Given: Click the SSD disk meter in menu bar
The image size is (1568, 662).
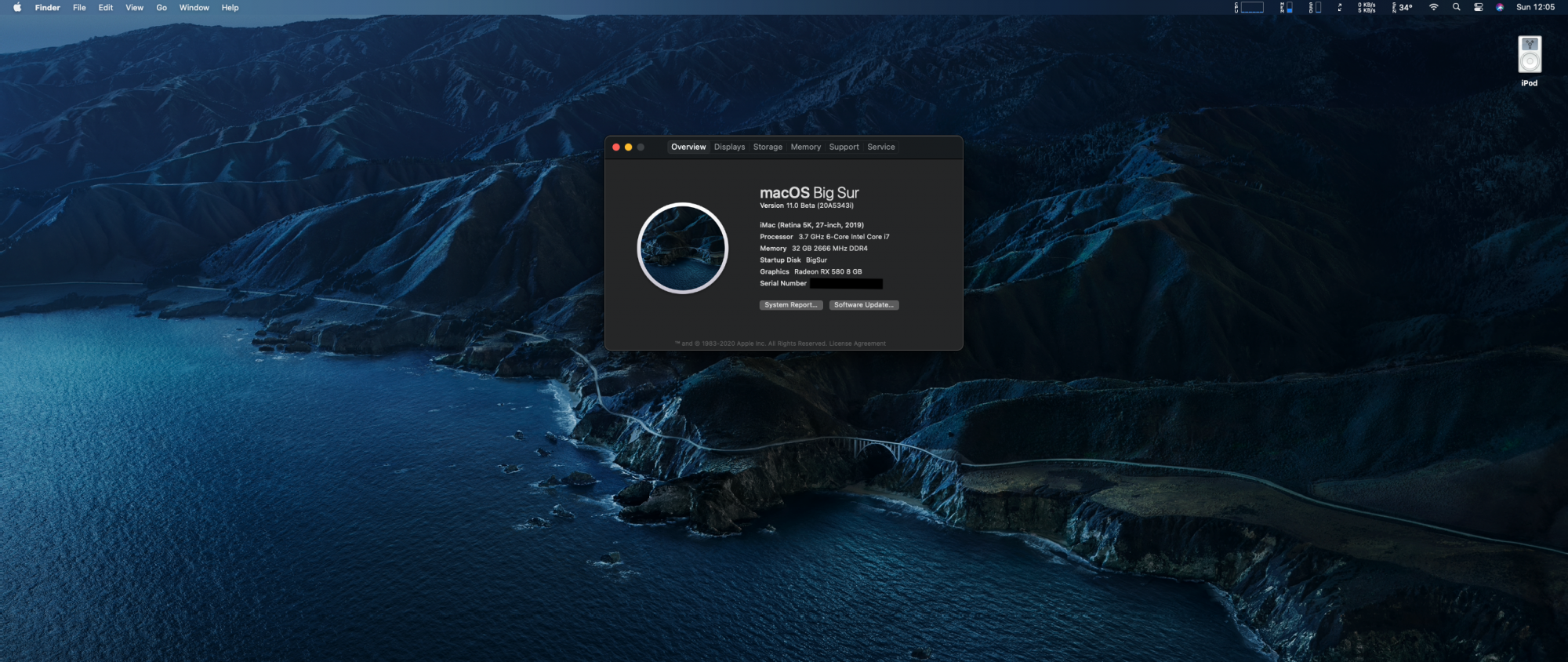Looking at the screenshot, I should [1315, 7].
